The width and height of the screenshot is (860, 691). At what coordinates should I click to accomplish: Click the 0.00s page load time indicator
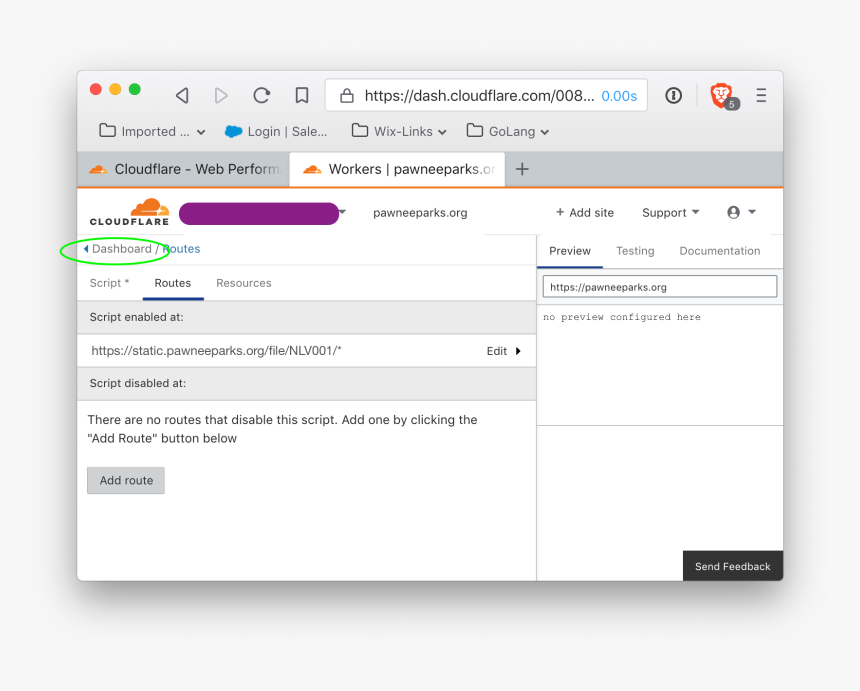[619, 96]
